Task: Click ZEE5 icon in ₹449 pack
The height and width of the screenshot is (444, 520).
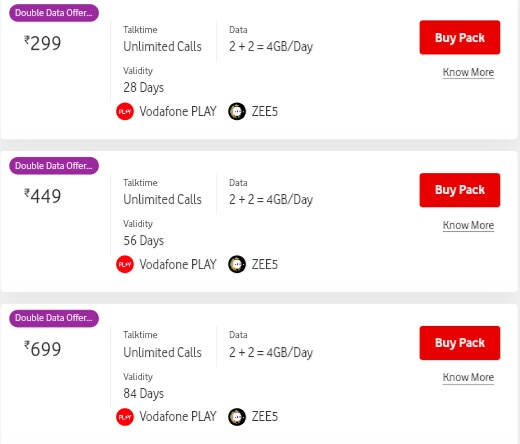Action: (237, 264)
